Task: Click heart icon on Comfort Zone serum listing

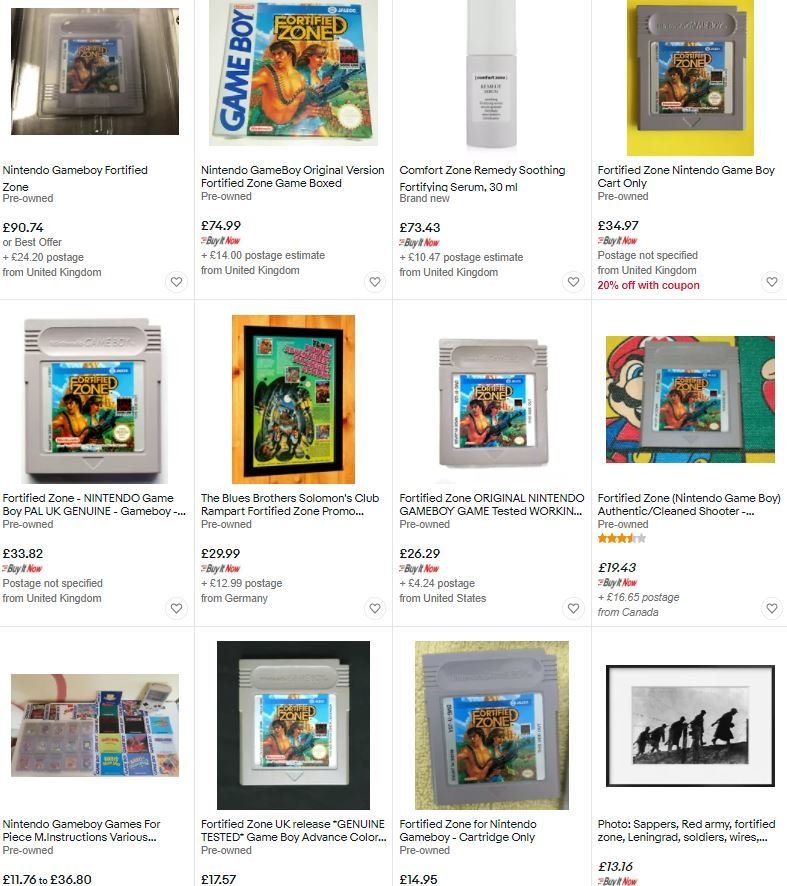Action: [x=573, y=281]
